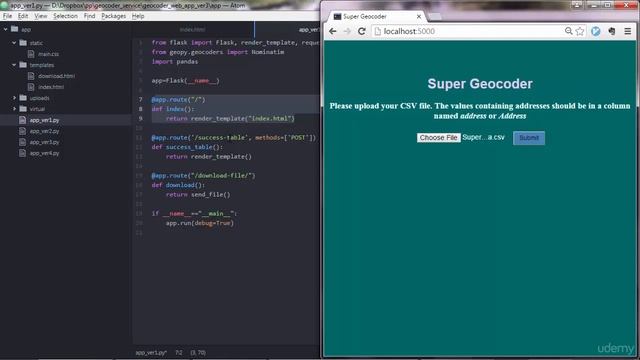Collapse the static folder arrow
The width and height of the screenshot is (640, 360).
pos(14,42)
